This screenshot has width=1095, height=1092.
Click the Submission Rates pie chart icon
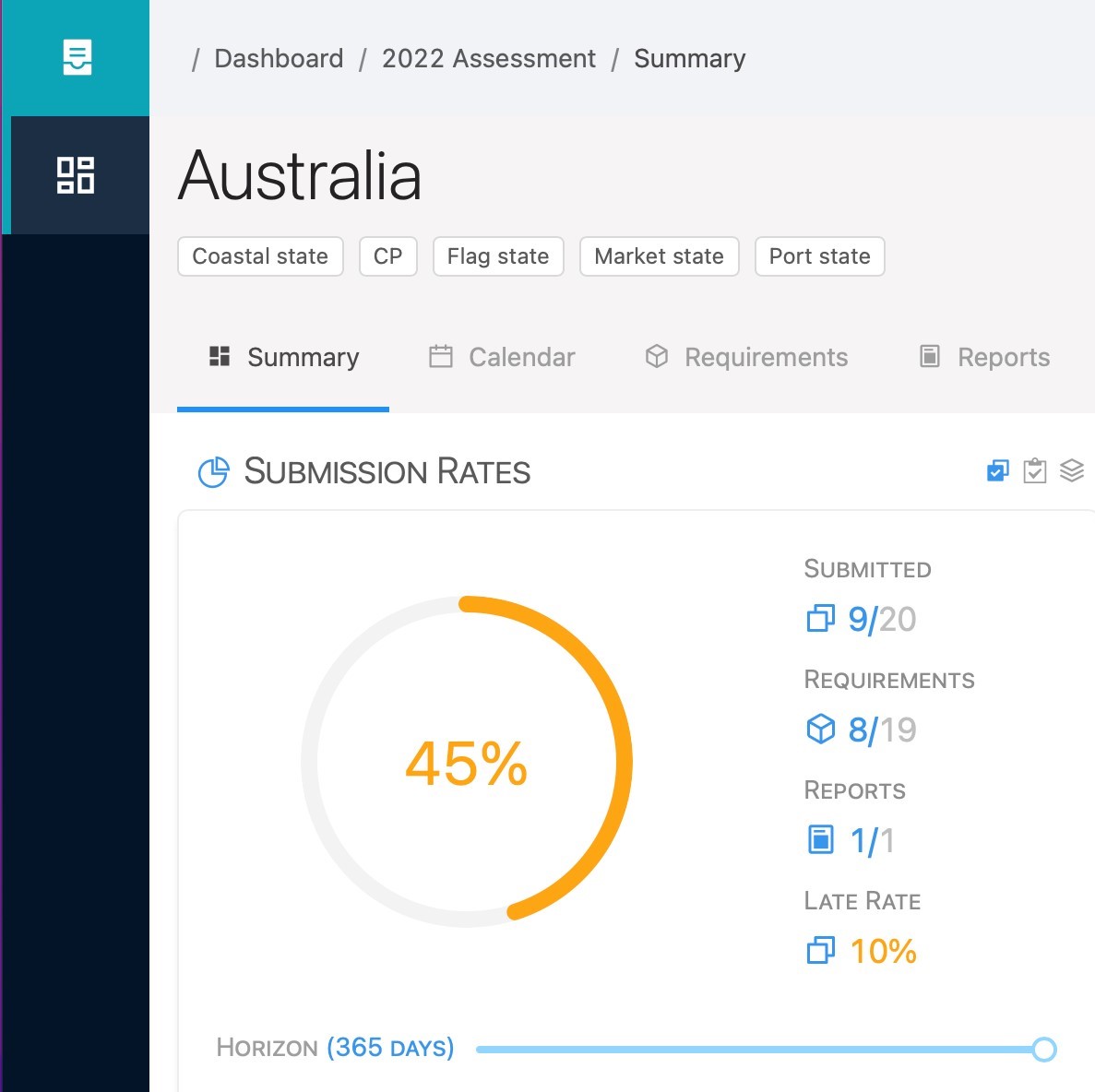(214, 472)
